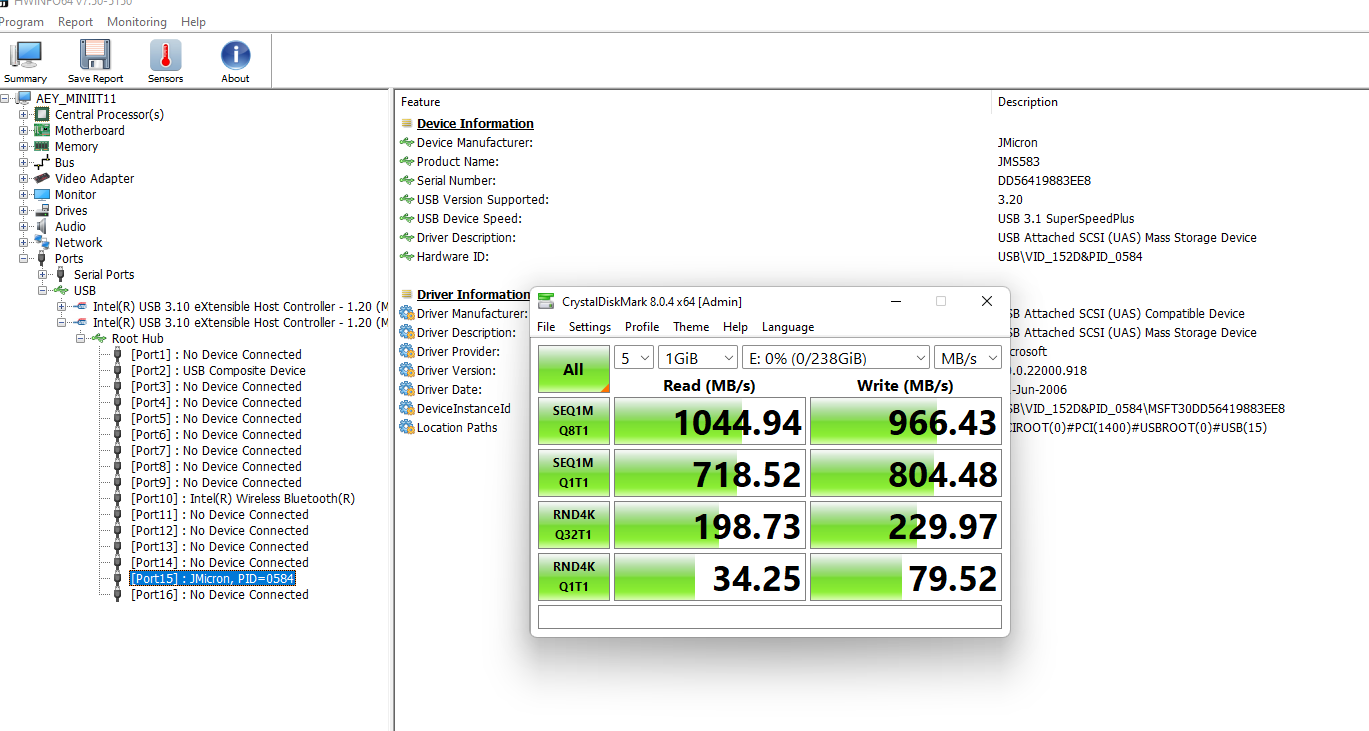
Task: Click the 966.43 write result bar
Action: (x=906, y=421)
